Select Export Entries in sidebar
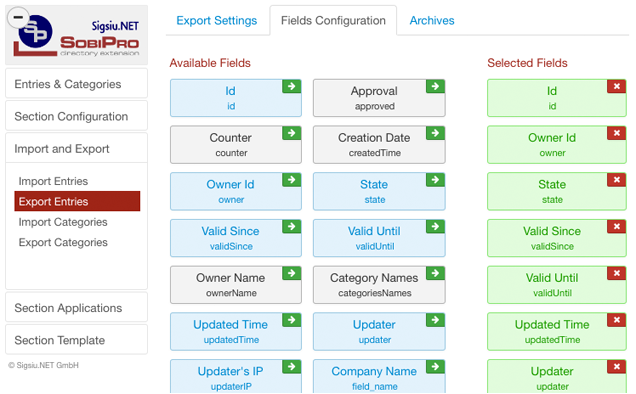636x394 pixels. 77,201
